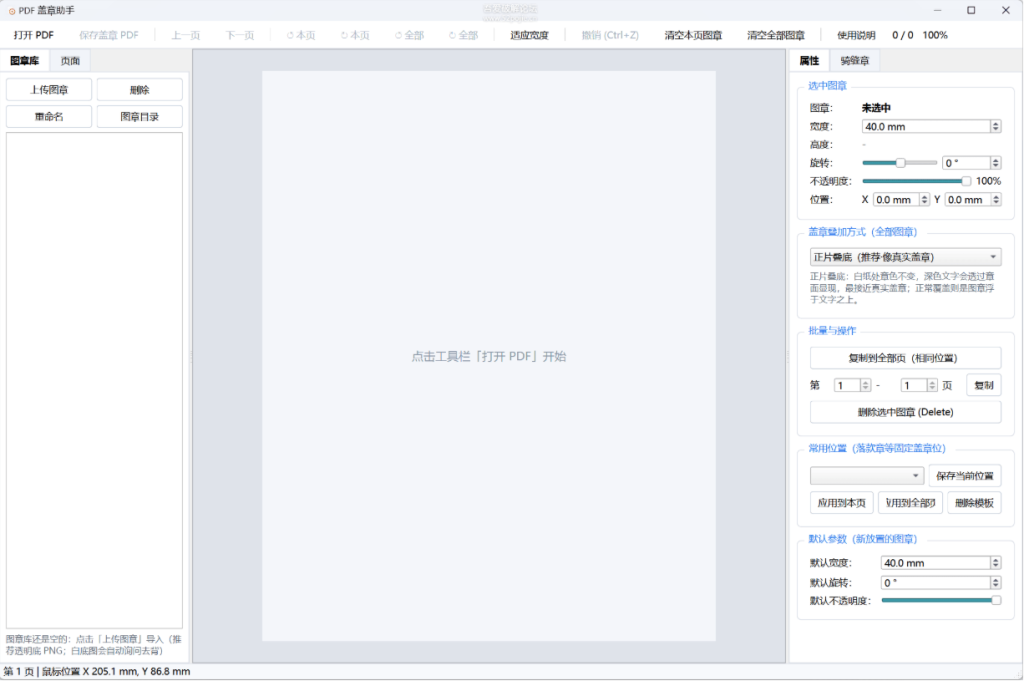
Task: Select the 属性 tab
Action: pos(809,61)
